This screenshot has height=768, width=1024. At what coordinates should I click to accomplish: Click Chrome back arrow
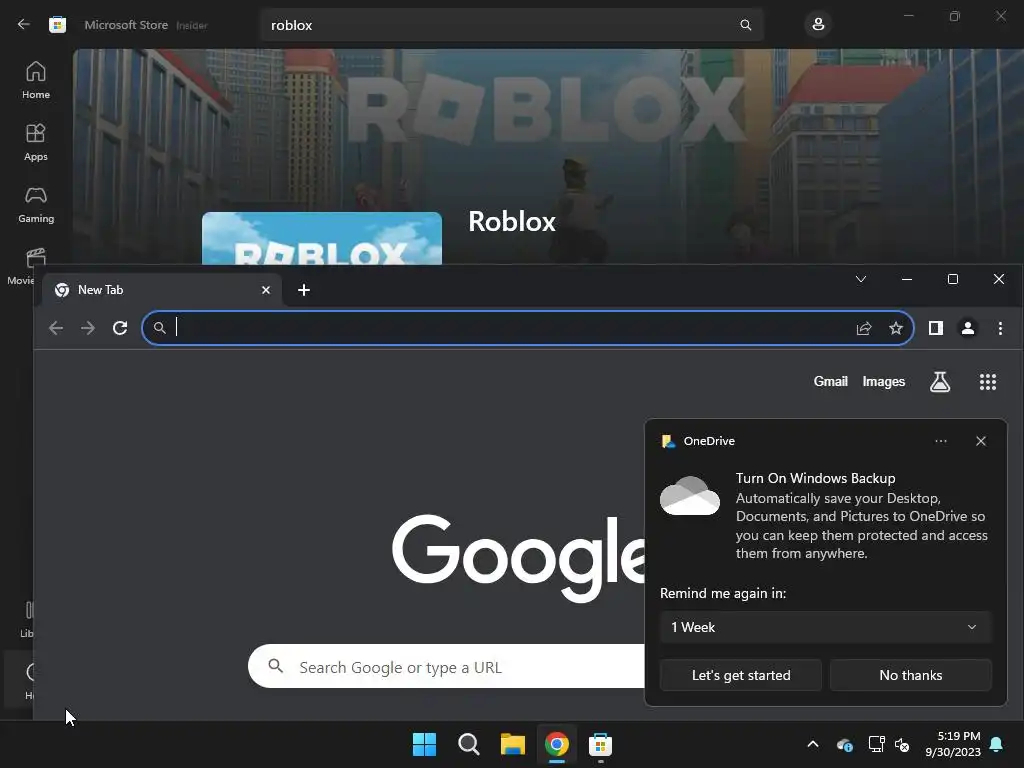(56, 328)
